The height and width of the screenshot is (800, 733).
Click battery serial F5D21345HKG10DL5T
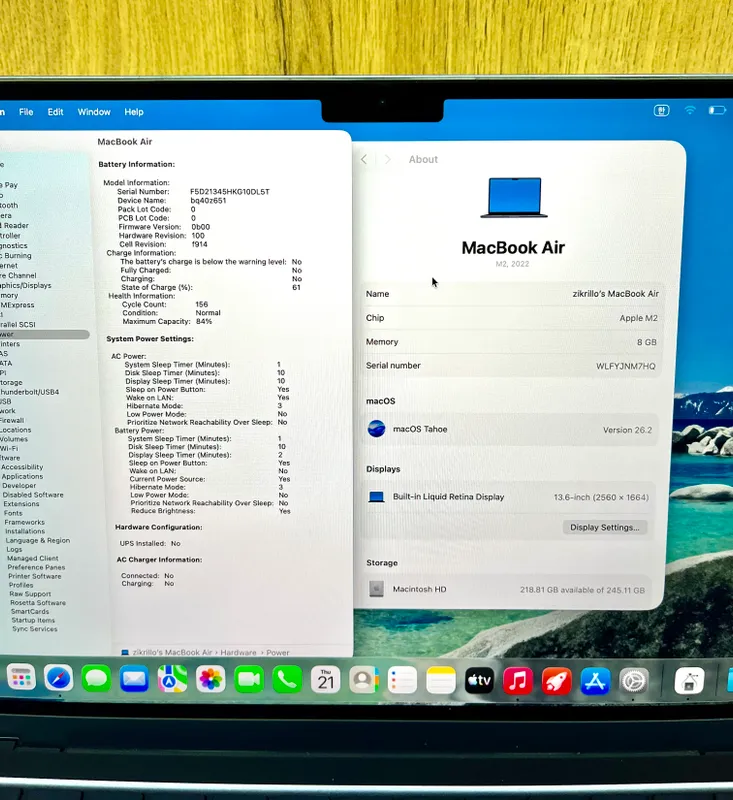coord(230,191)
